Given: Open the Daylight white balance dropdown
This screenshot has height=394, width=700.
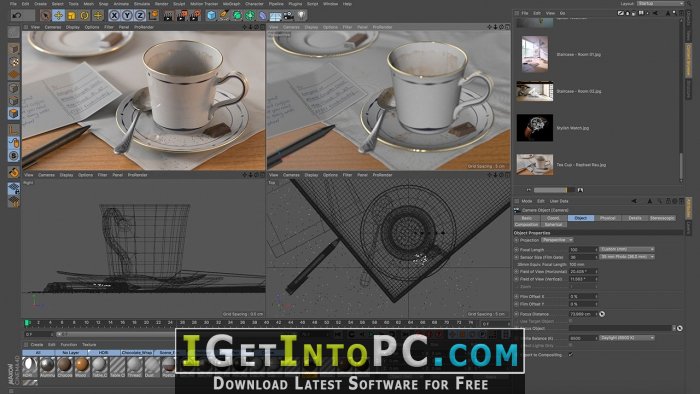Looking at the screenshot, I should coord(627,338).
